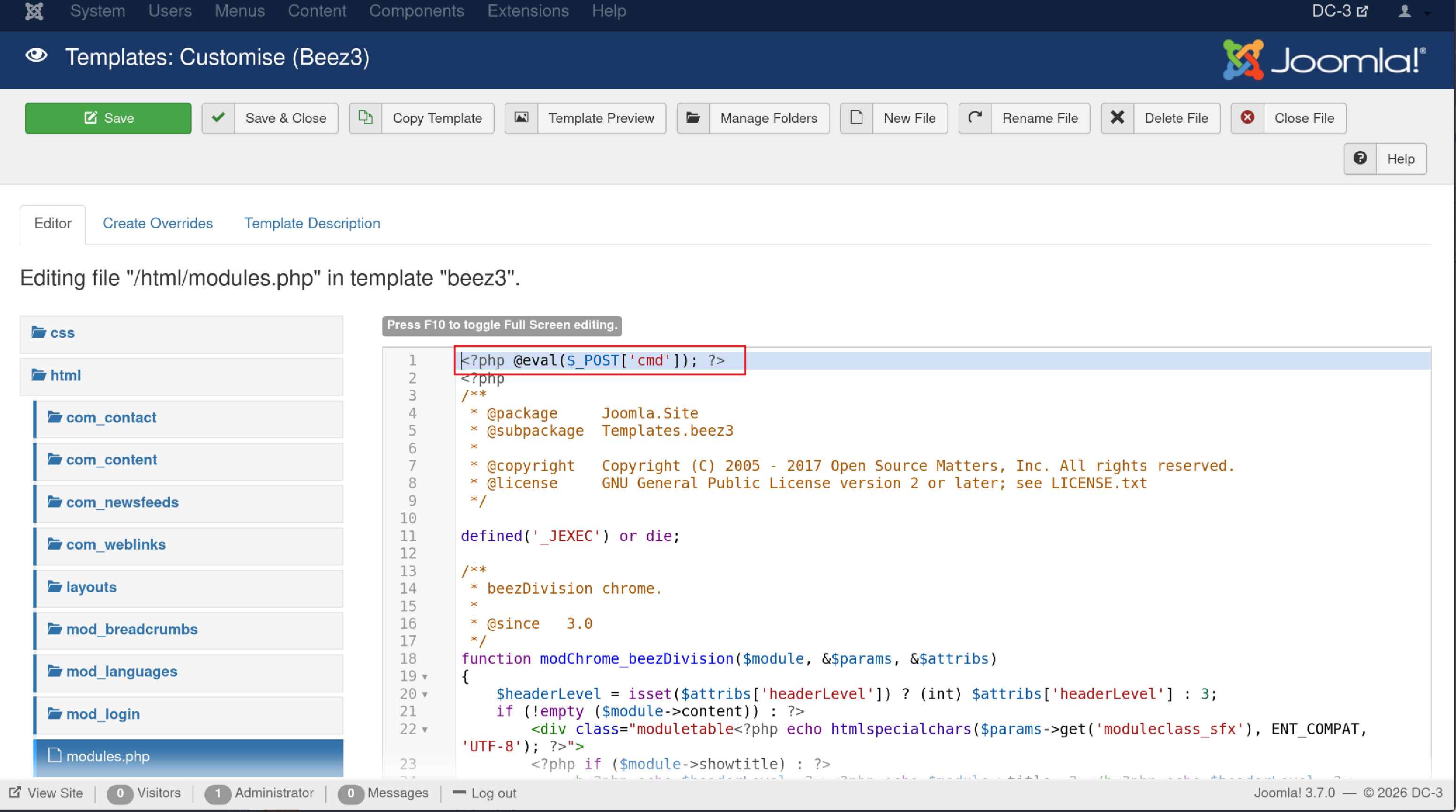The width and height of the screenshot is (1456, 812).
Task: Click the defined('_JEXEC') line in editor
Action: (x=570, y=536)
